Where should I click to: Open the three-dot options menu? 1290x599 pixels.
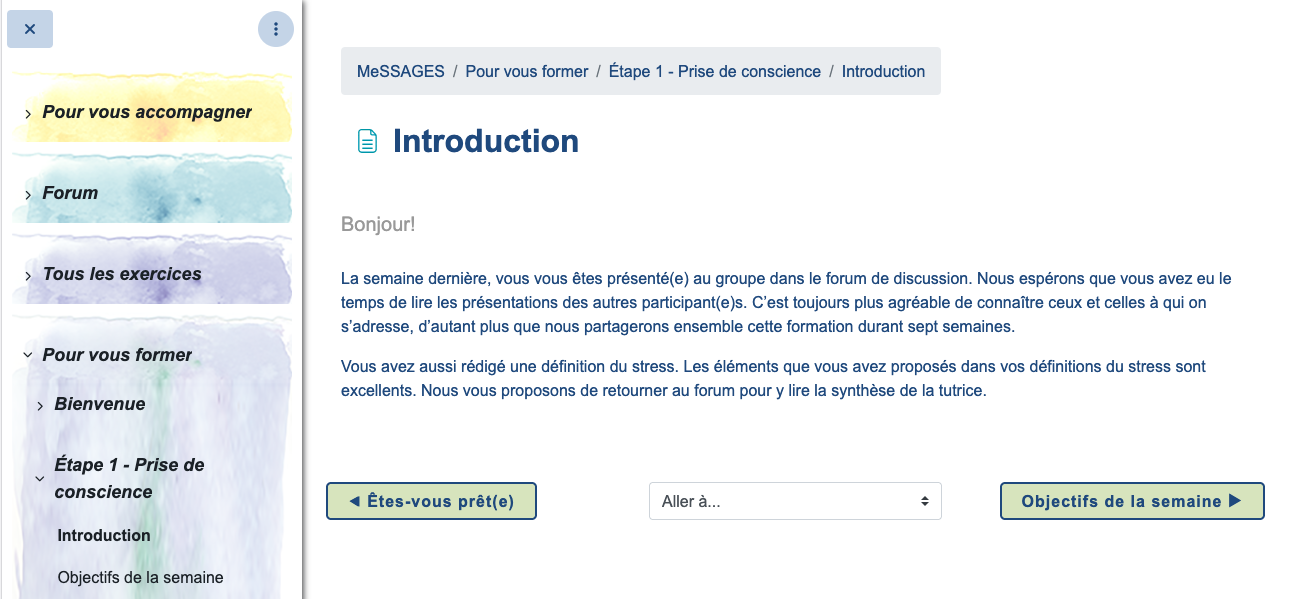(x=275, y=29)
